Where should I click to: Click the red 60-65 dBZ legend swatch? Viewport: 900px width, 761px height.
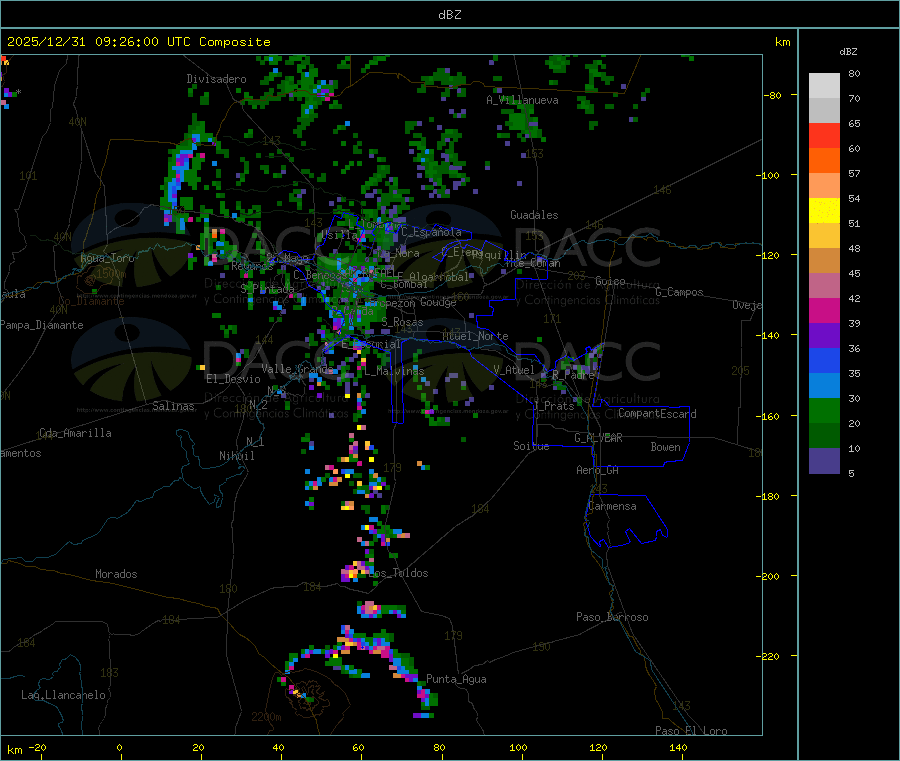[x=824, y=135]
